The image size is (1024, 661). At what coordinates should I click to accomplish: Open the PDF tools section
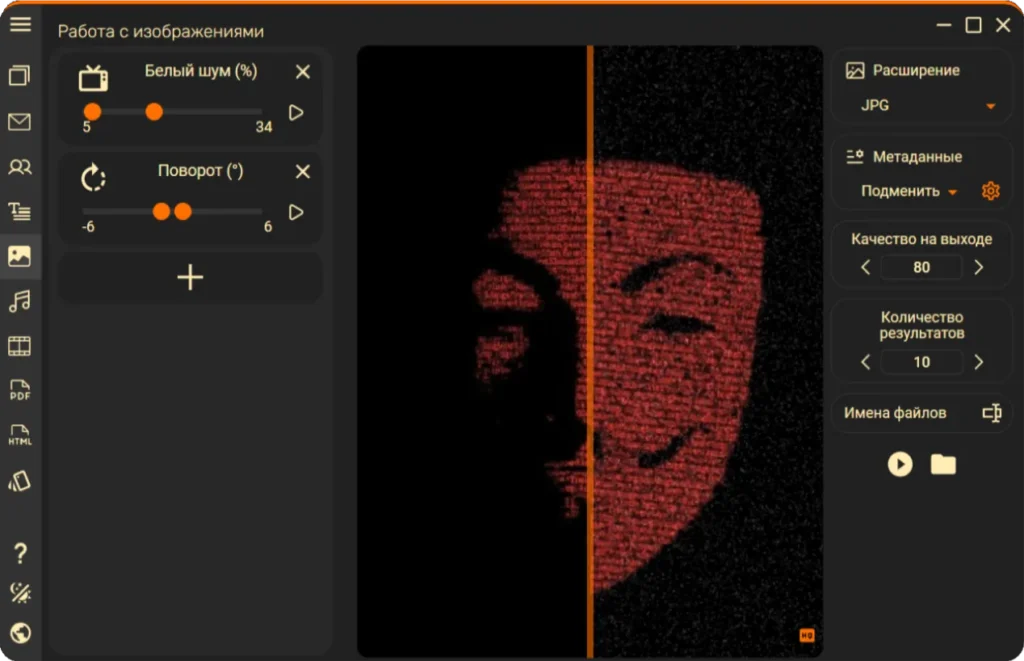20,390
